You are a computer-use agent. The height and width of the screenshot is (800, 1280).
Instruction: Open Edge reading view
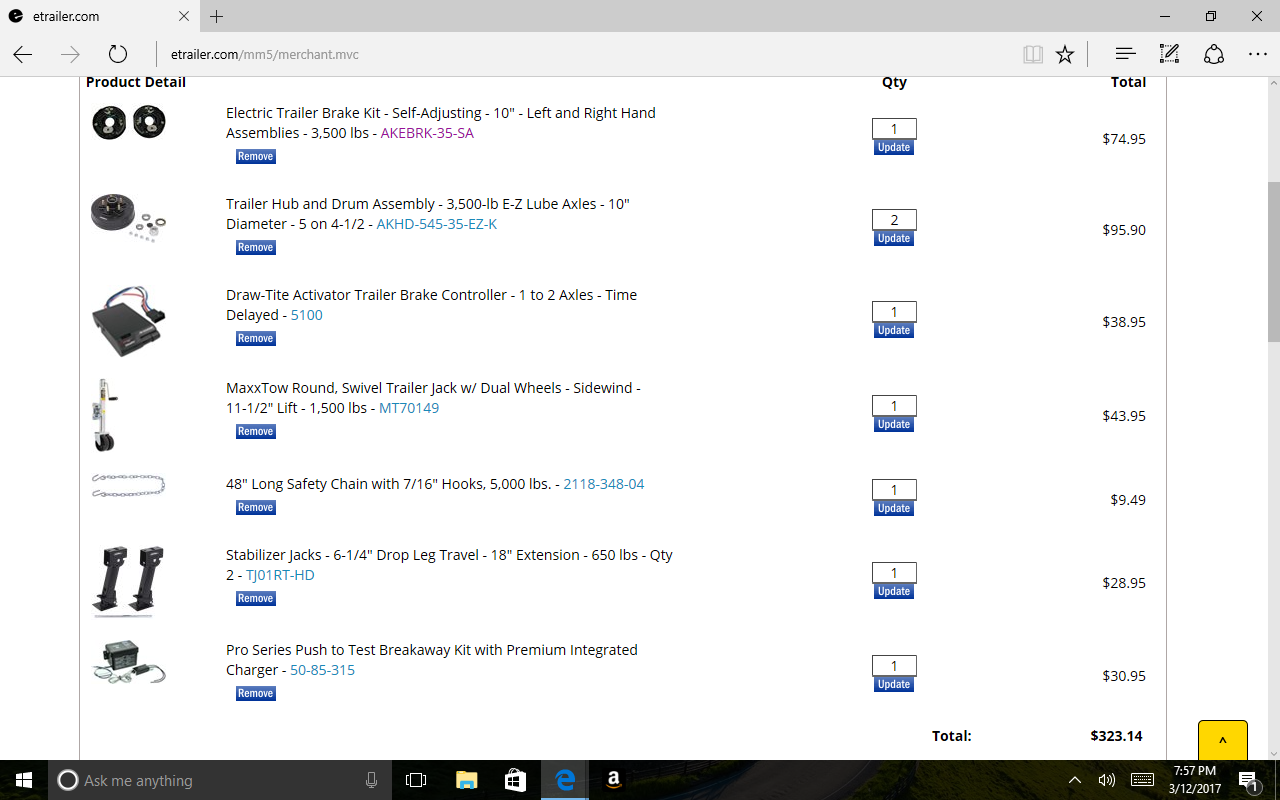coord(1033,54)
